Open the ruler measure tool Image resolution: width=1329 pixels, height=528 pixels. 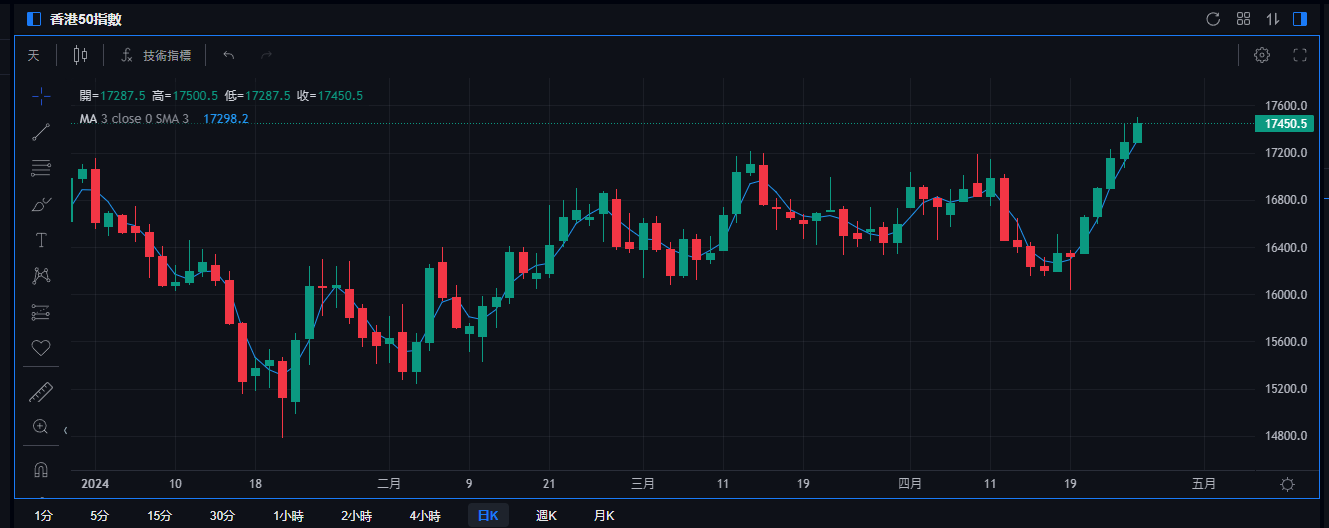coord(41,391)
